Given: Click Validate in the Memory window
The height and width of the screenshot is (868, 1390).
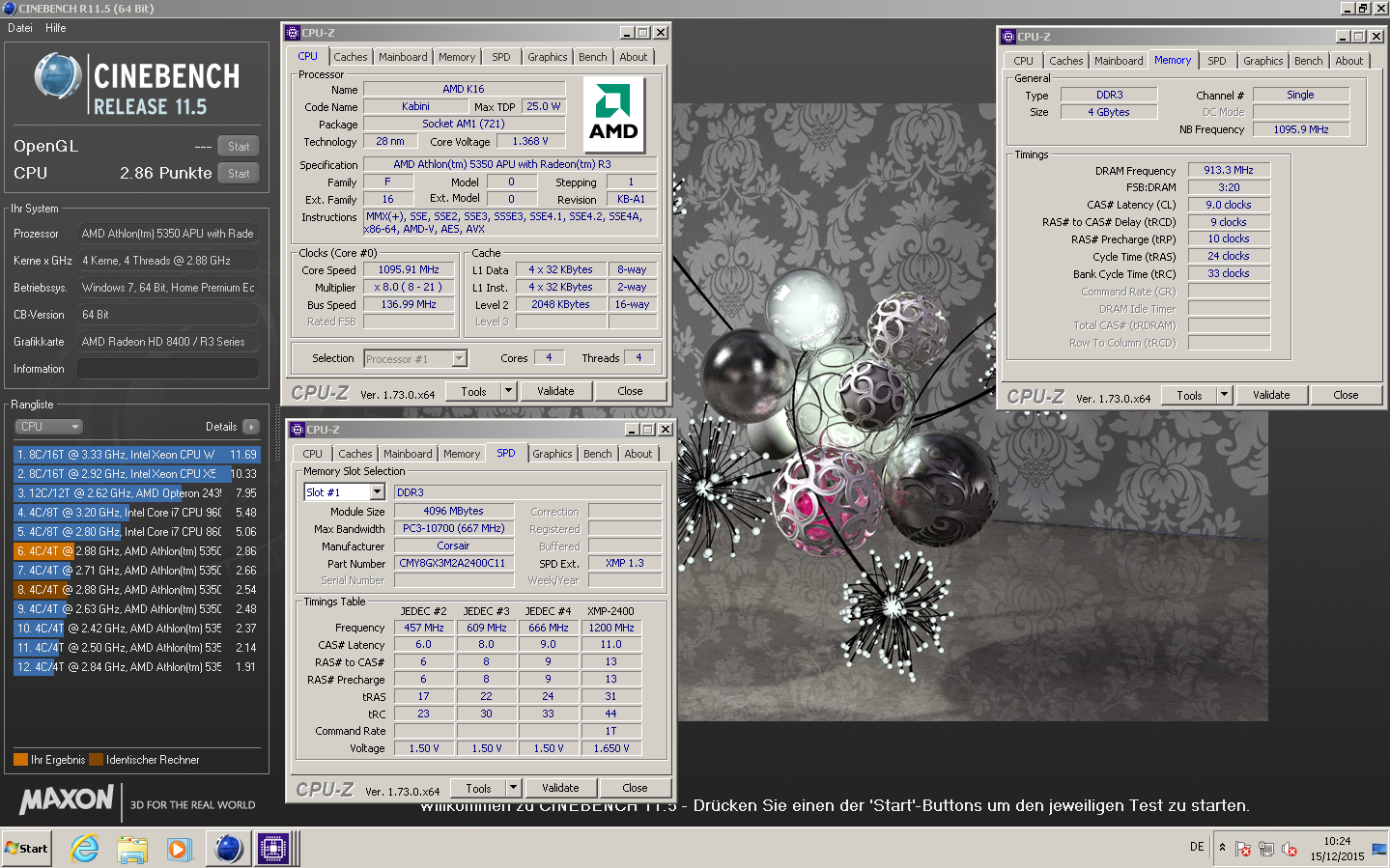Looking at the screenshot, I should coord(1271,395).
